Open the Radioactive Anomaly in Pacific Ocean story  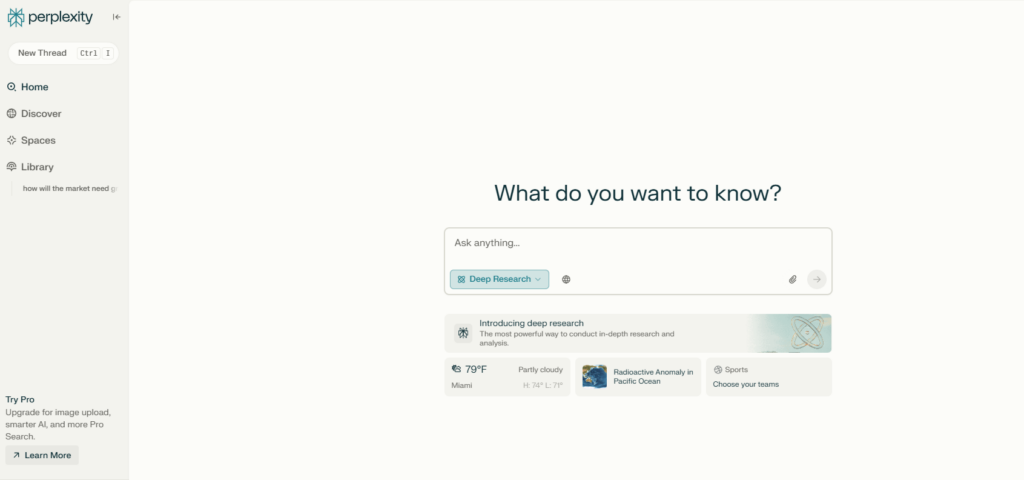[x=638, y=377]
